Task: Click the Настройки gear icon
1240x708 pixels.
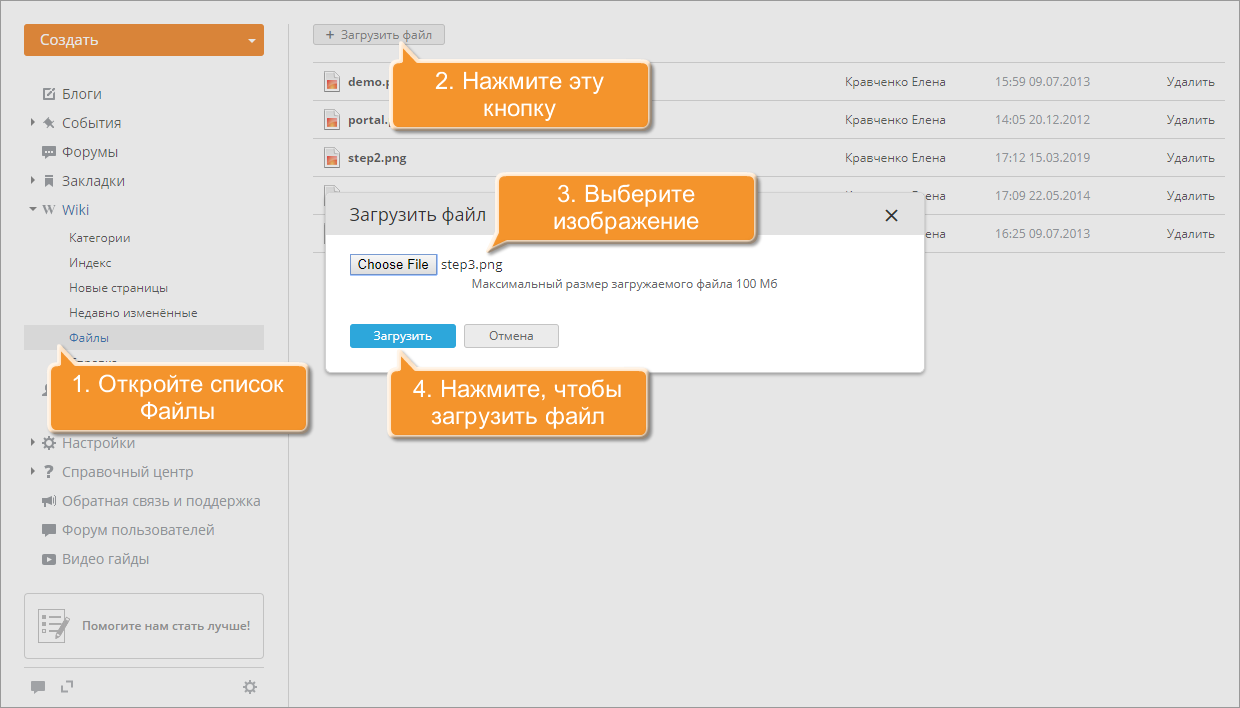Action: point(49,443)
